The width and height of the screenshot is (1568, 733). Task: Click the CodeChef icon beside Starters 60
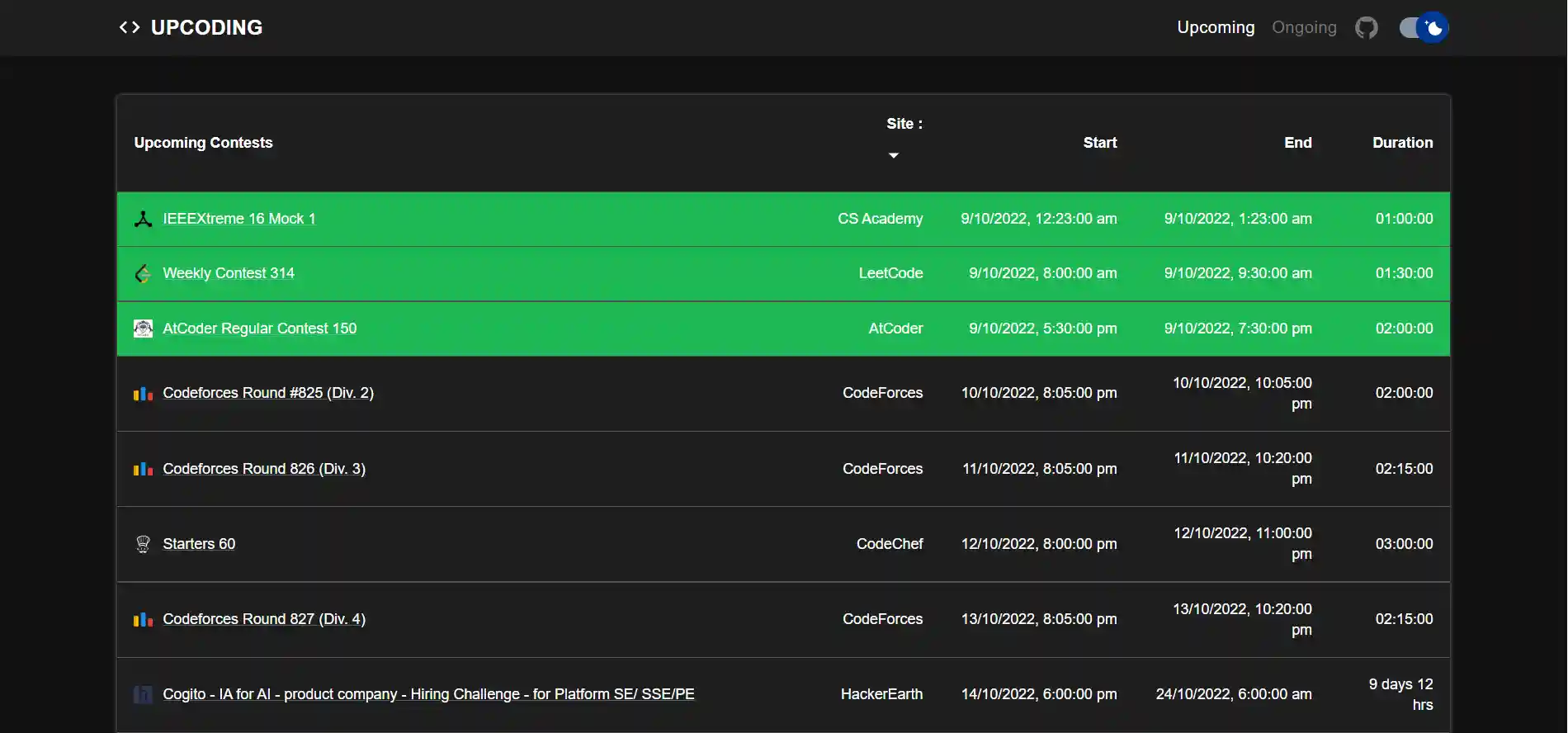143,544
